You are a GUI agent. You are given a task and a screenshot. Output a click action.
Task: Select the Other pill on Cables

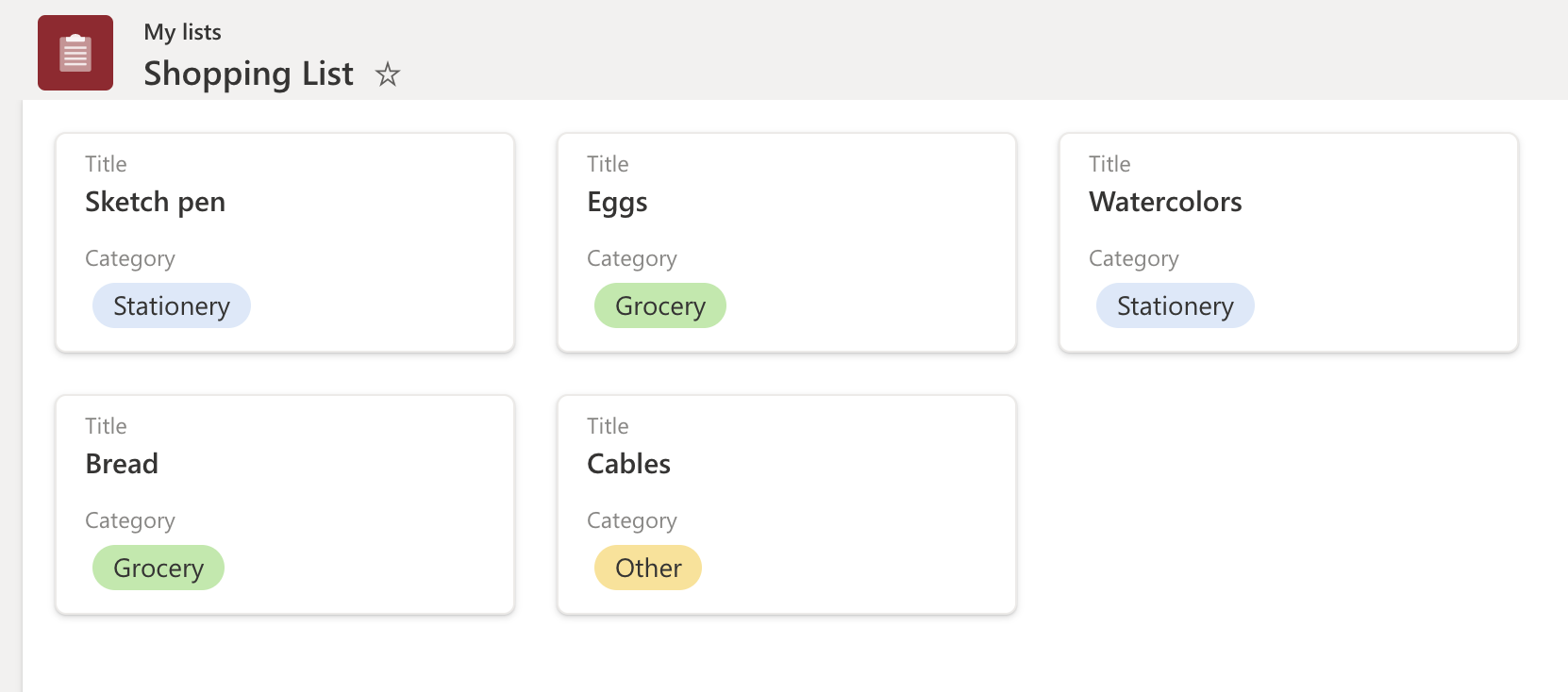click(x=647, y=568)
